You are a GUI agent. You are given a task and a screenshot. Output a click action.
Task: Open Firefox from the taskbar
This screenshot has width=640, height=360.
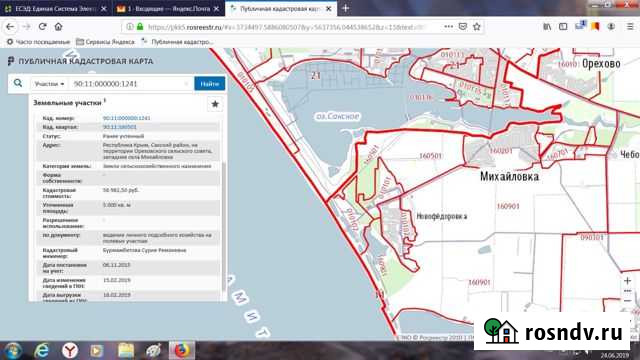[182, 350]
